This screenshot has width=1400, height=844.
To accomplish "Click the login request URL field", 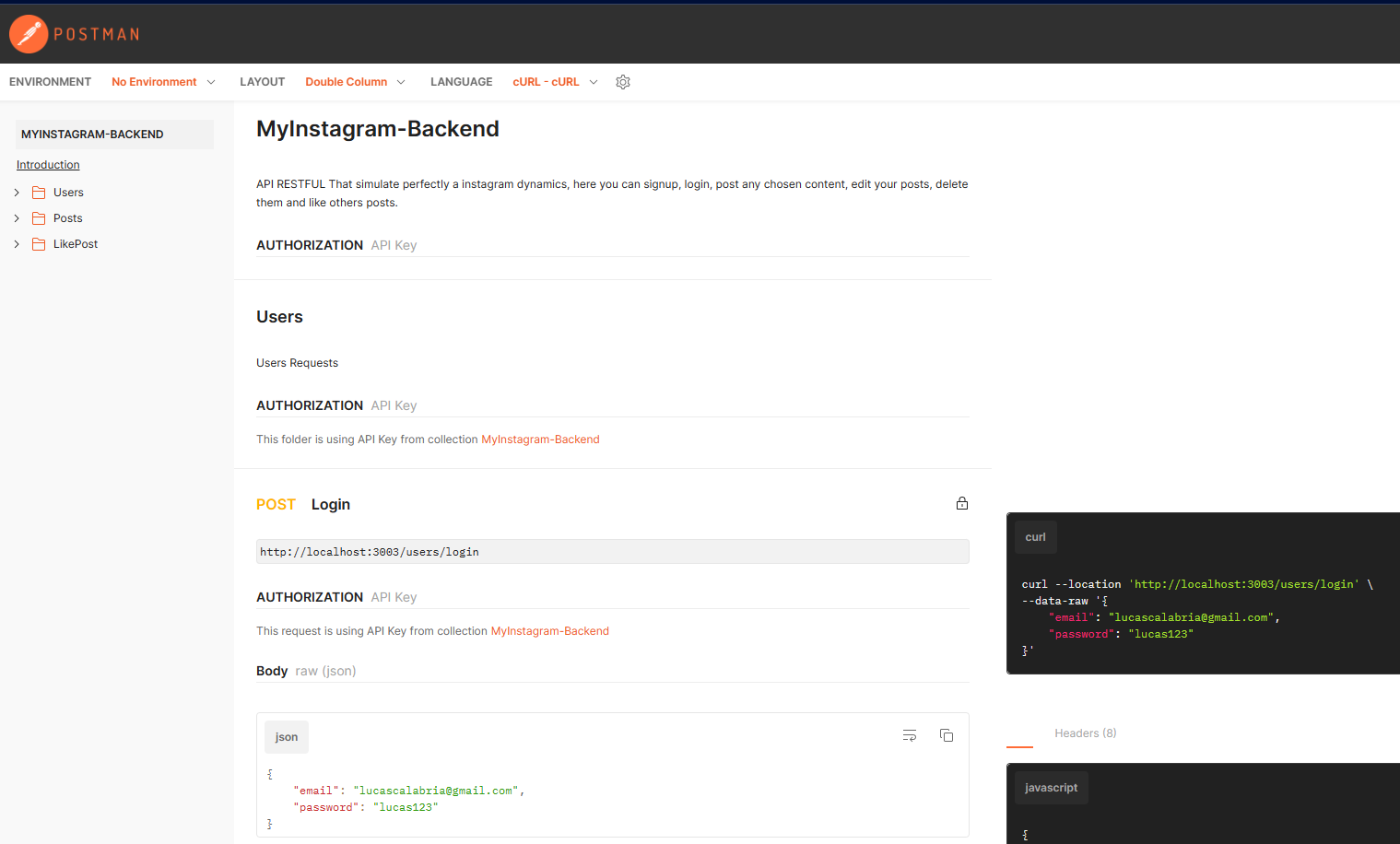I will pyautogui.click(x=612, y=552).
